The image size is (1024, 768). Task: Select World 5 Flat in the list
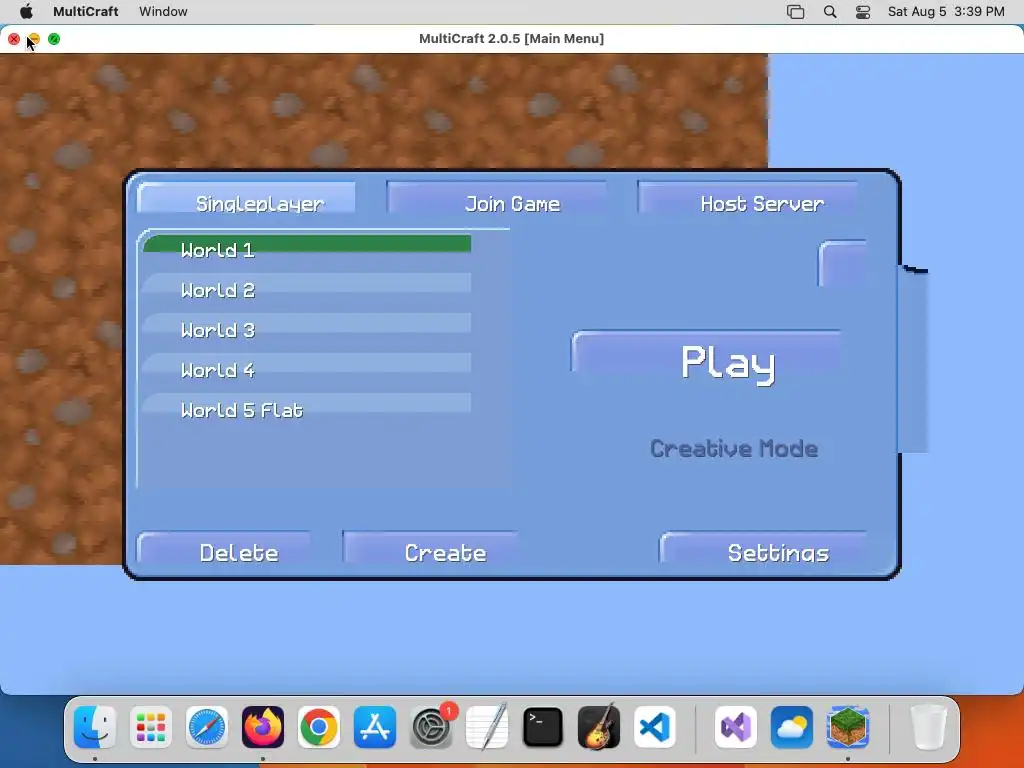pos(307,408)
